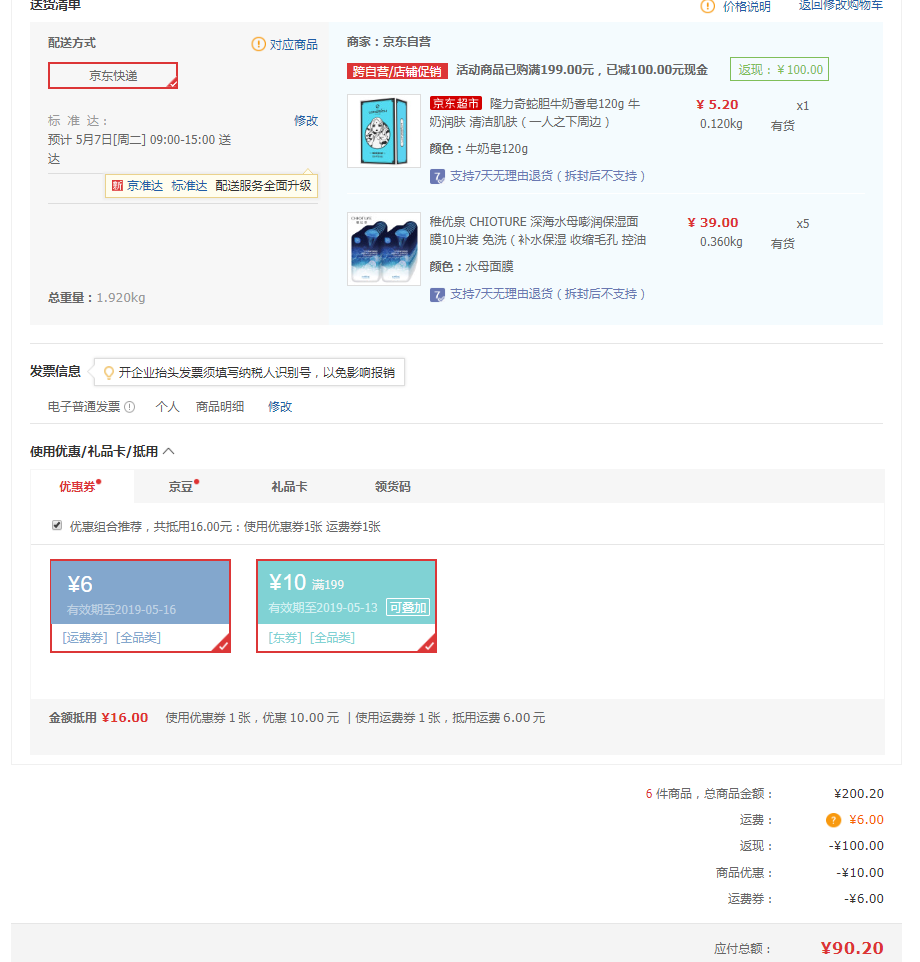Click the mask price ¥ 39.00

(x=713, y=223)
